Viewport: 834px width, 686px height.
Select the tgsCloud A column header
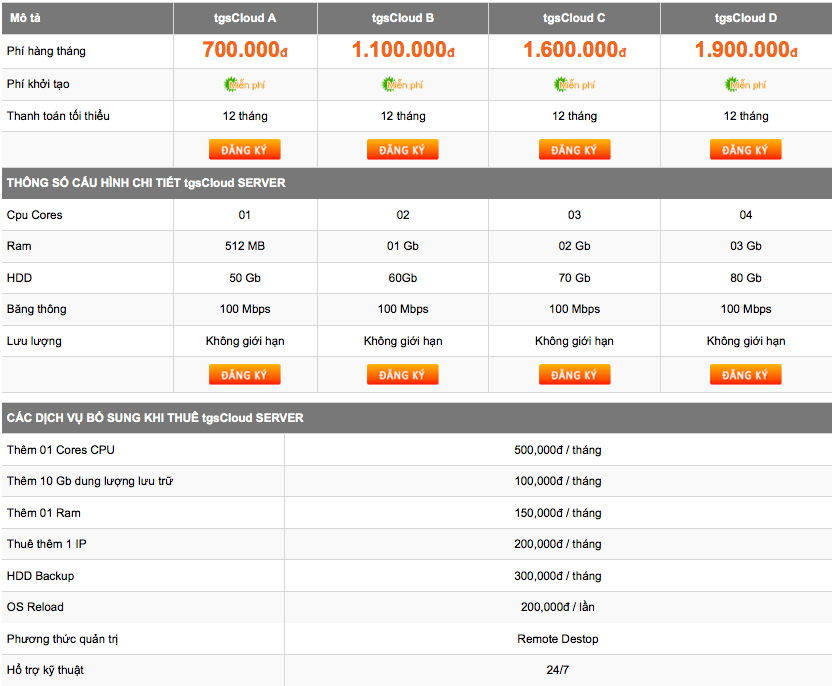pyautogui.click(x=245, y=18)
